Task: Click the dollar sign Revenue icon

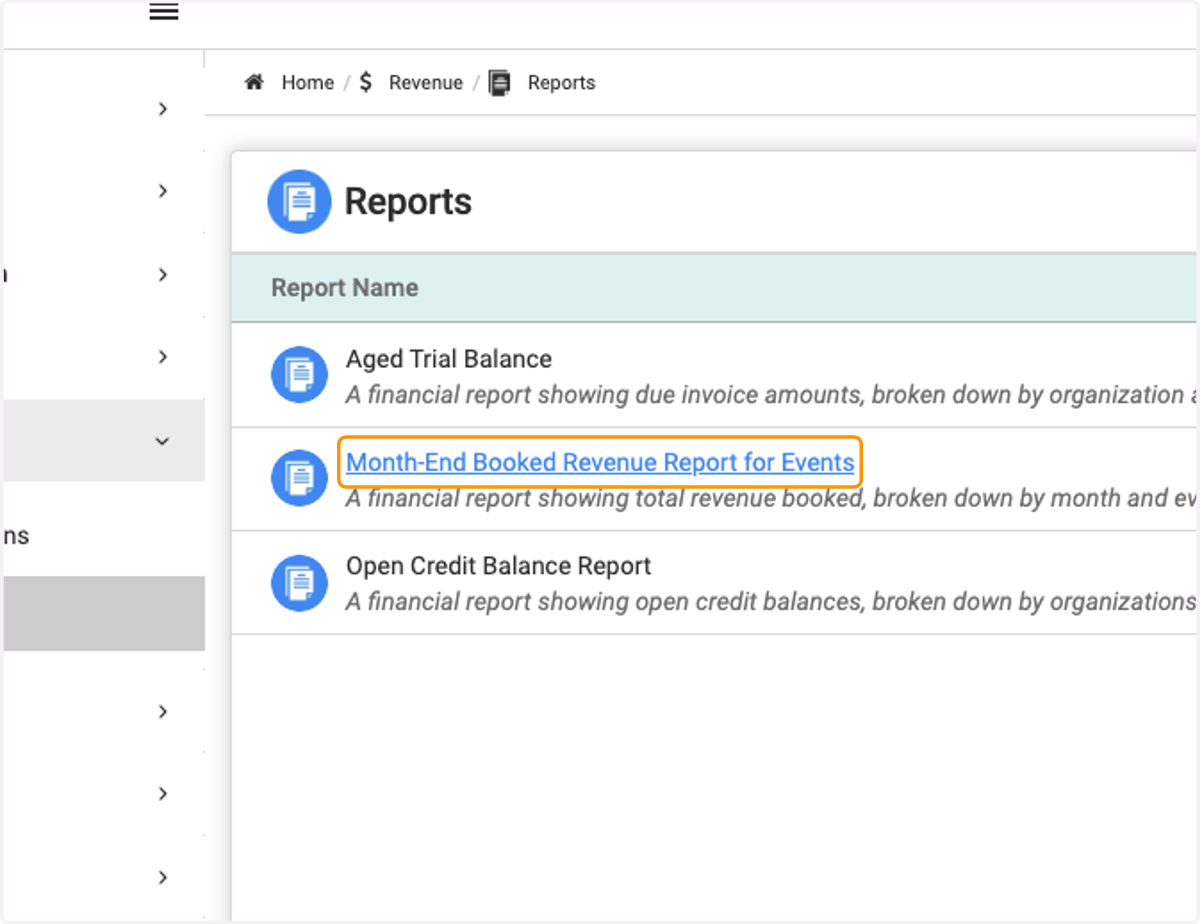Action: click(366, 83)
